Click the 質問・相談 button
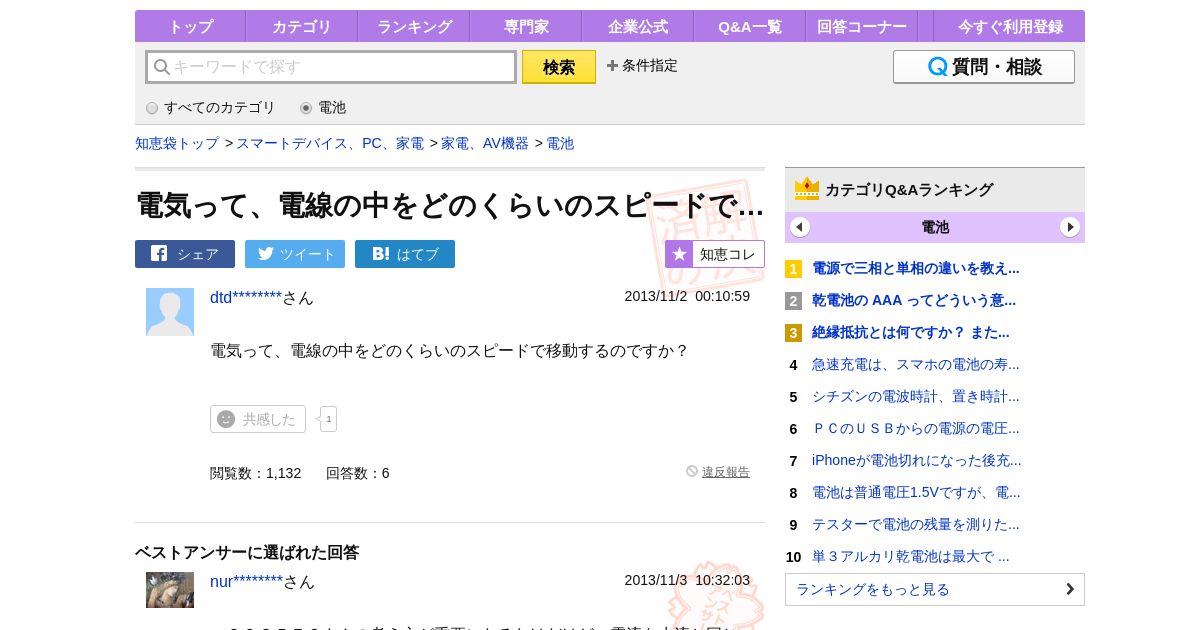 pyautogui.click(x=984, y=67)
